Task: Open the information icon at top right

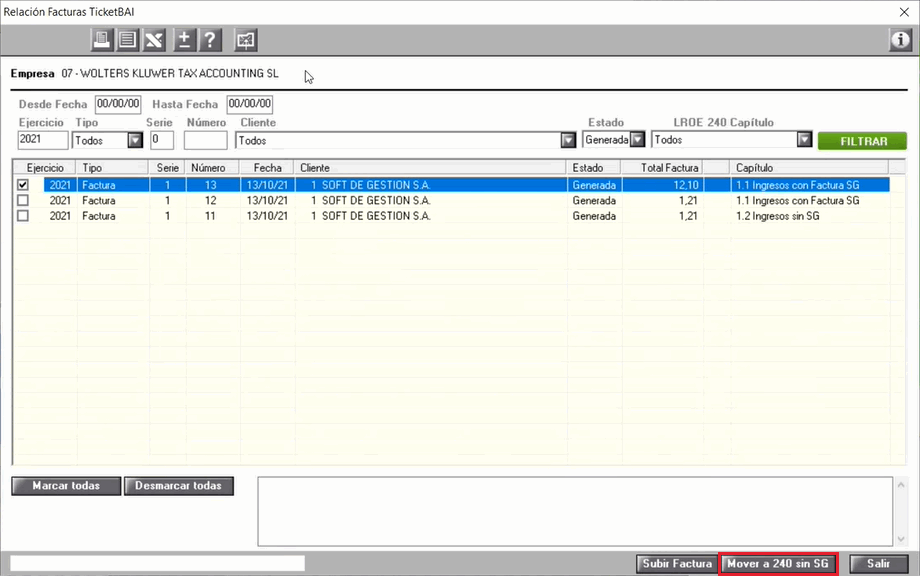Action: (x=900, y=40)
